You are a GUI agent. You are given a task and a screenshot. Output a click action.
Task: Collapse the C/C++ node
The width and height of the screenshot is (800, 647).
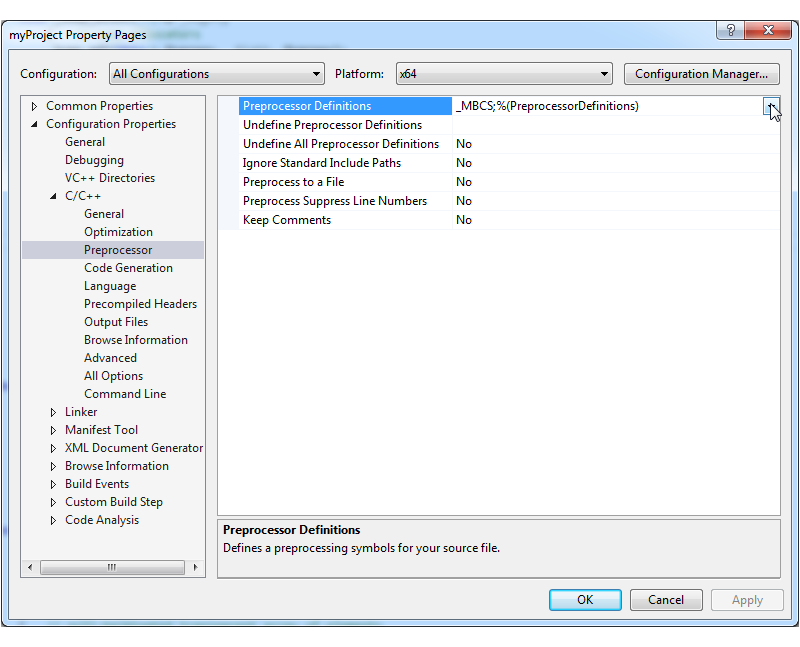(53, 196)
